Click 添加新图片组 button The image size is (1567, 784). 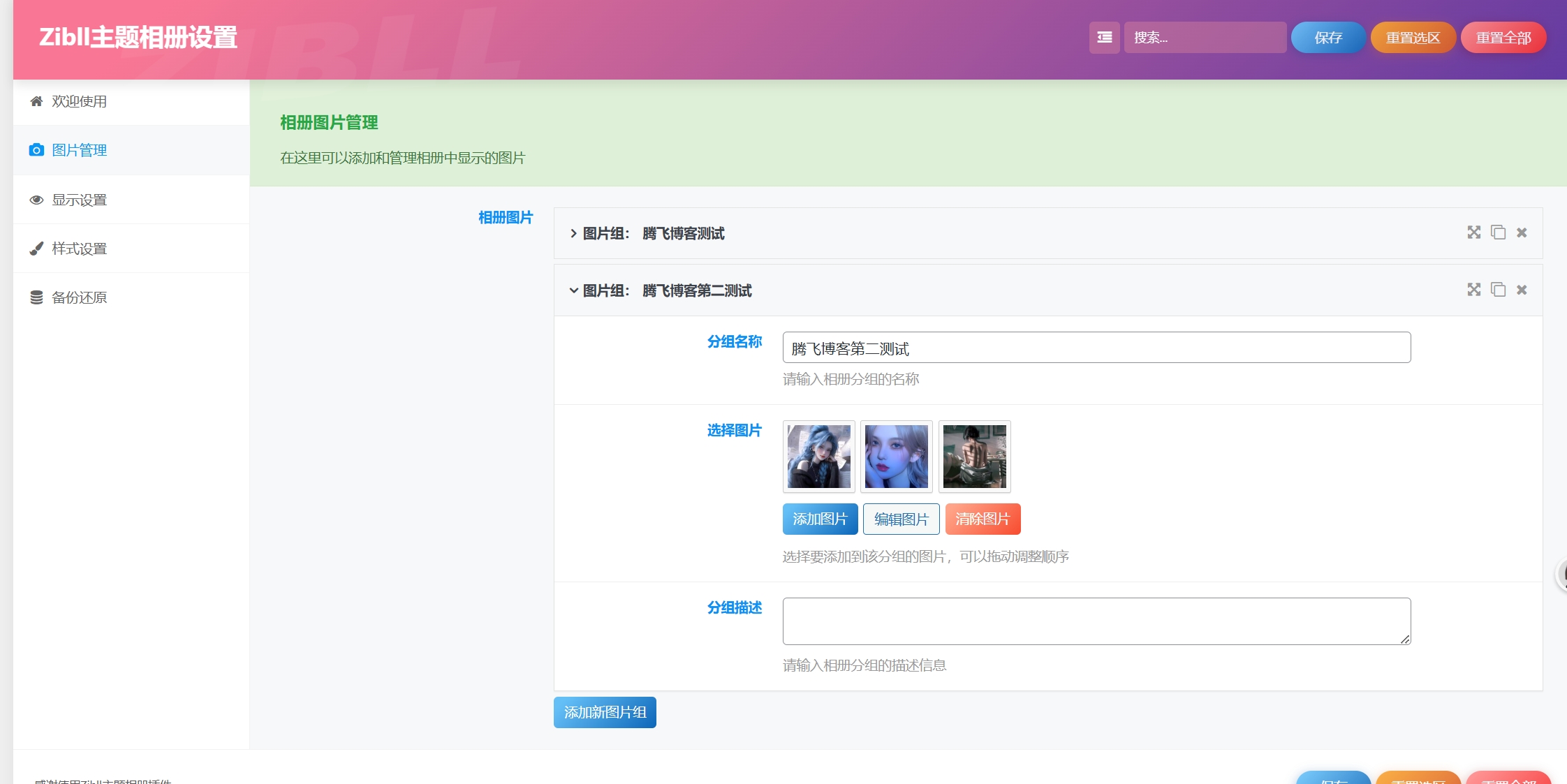[x=605, y=712]
